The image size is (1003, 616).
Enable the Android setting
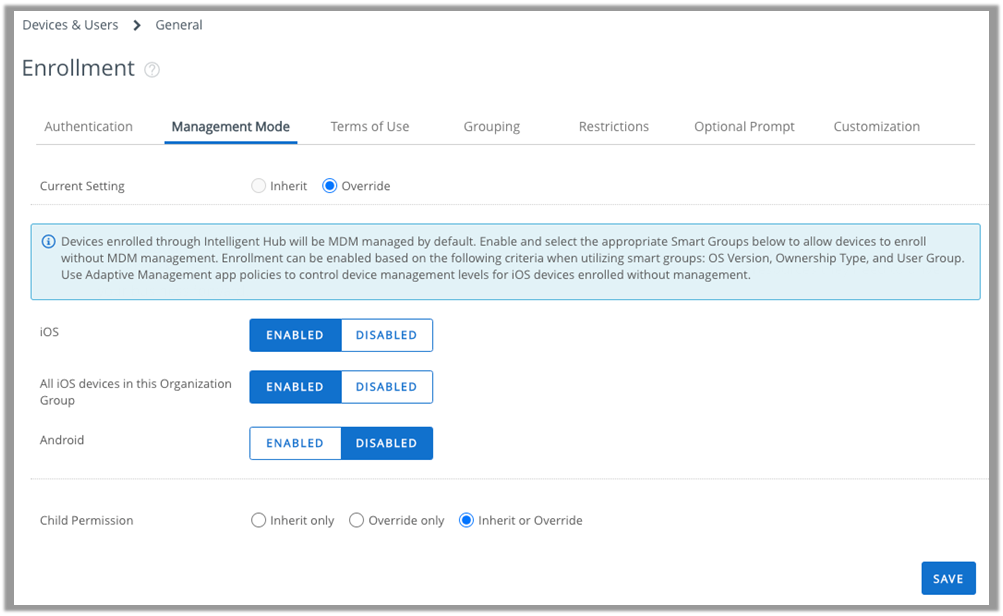coord(295,443)
